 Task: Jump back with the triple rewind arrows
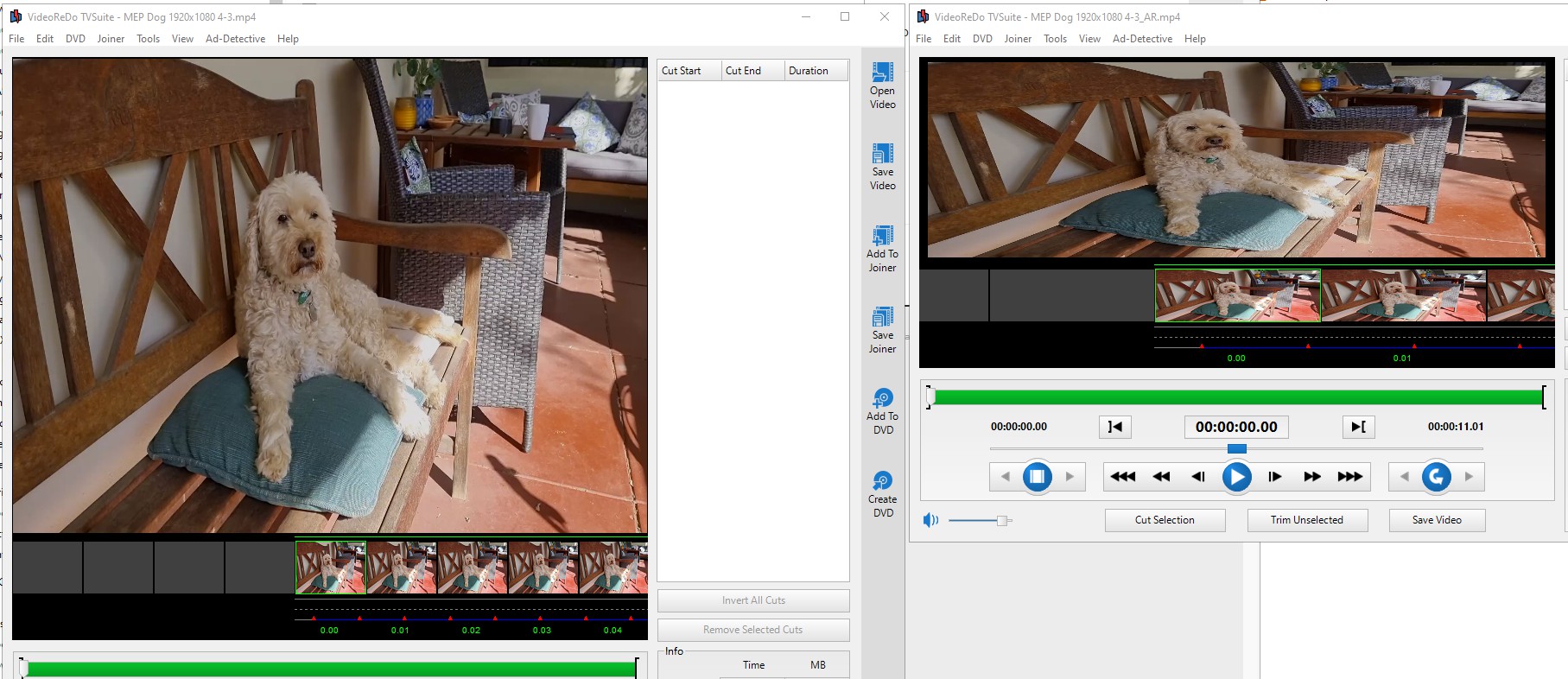coord(1123,477)
